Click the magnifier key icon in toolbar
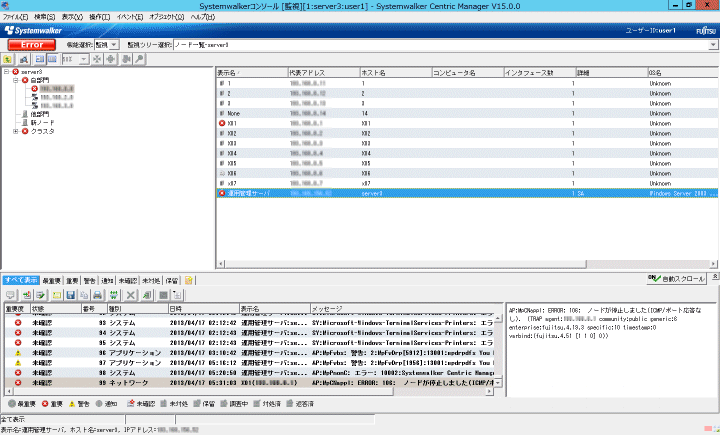 [139, 59]
